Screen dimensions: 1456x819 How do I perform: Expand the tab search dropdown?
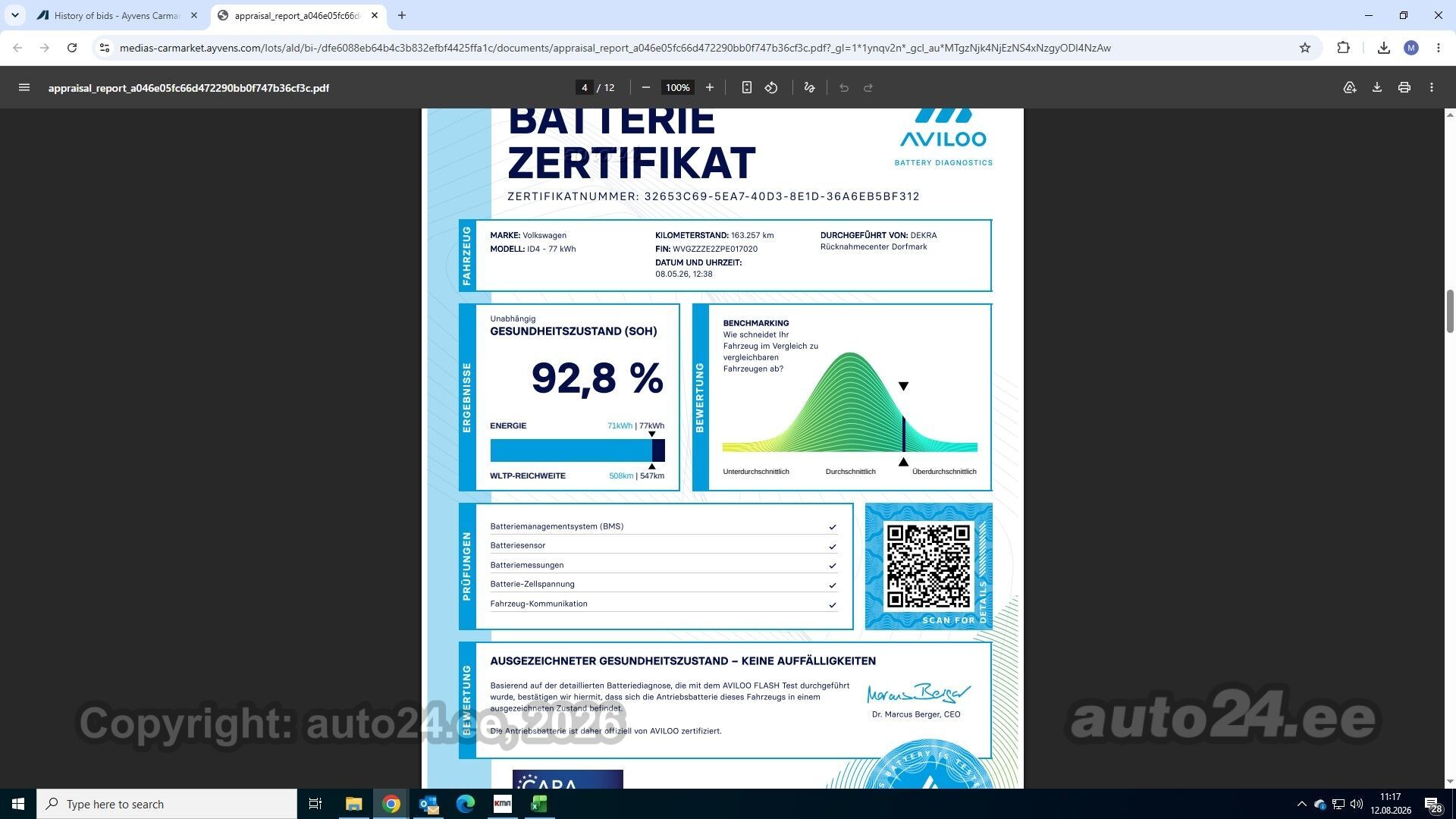pos(15,15)
